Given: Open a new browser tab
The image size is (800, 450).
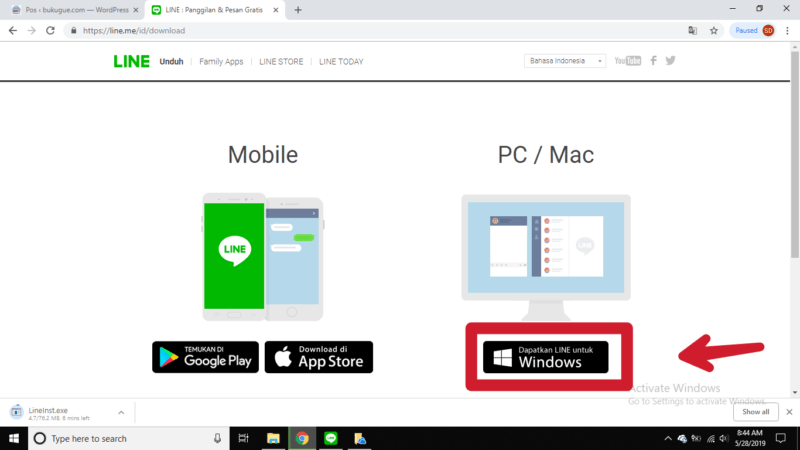Looking at the screenshot, I should tap(298, 10).
